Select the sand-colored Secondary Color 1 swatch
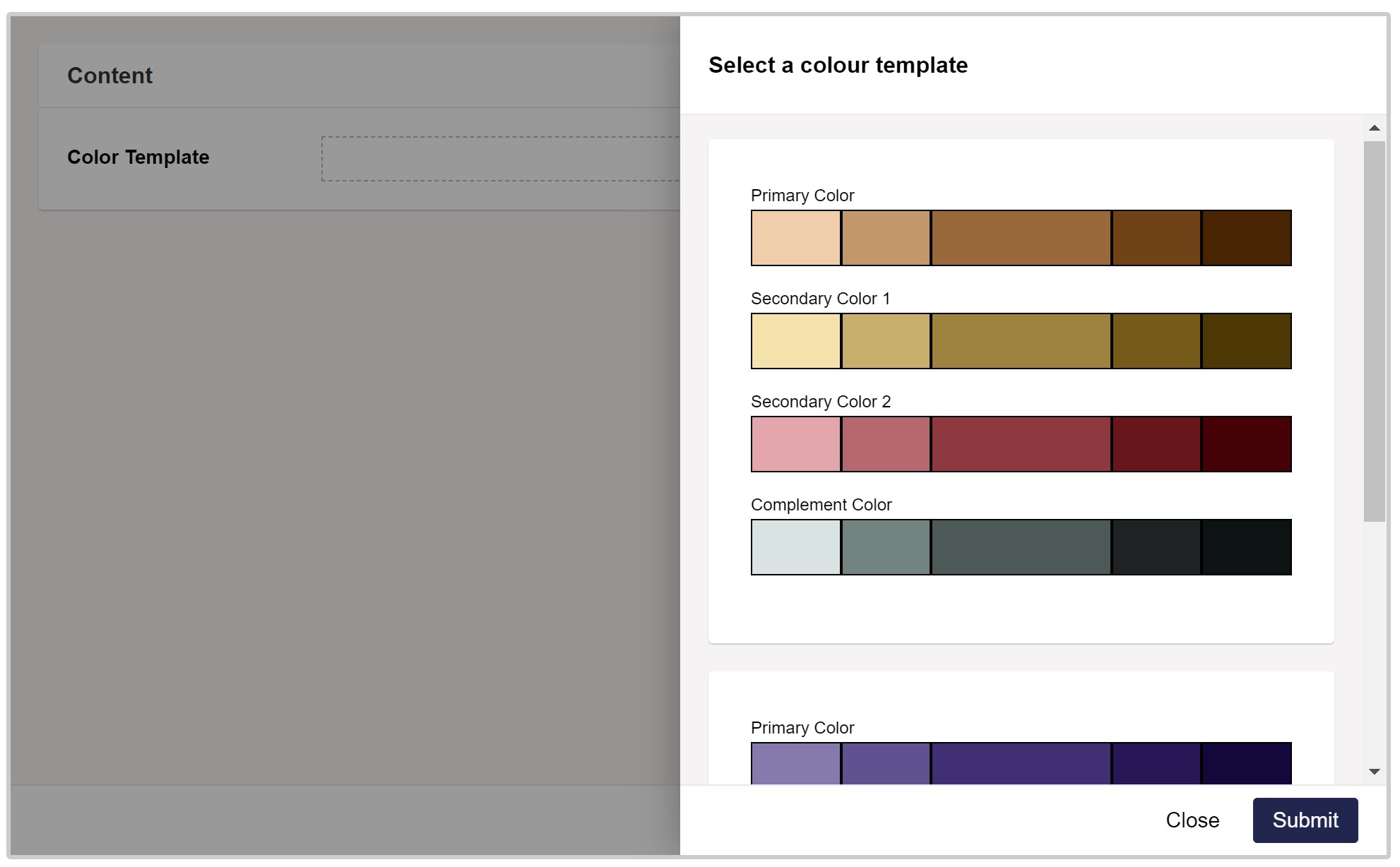This screenshot has width=1400, height=867. point(886,341)
